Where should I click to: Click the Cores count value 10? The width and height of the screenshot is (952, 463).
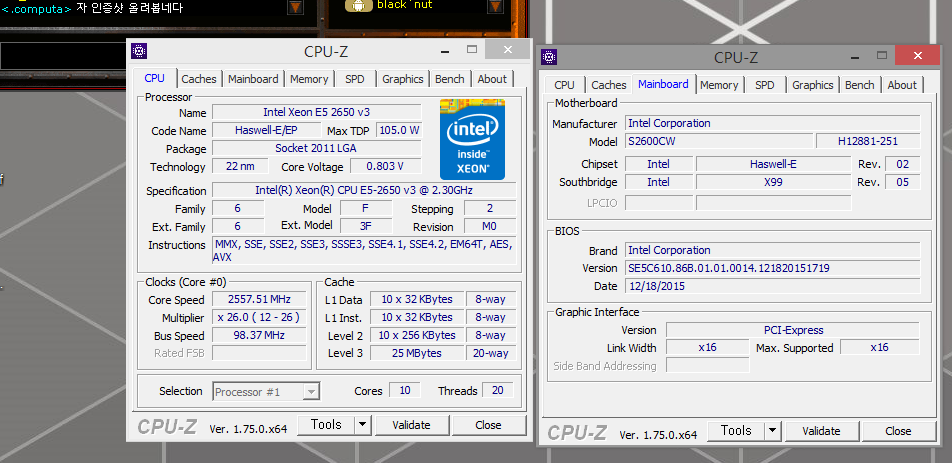404,390
